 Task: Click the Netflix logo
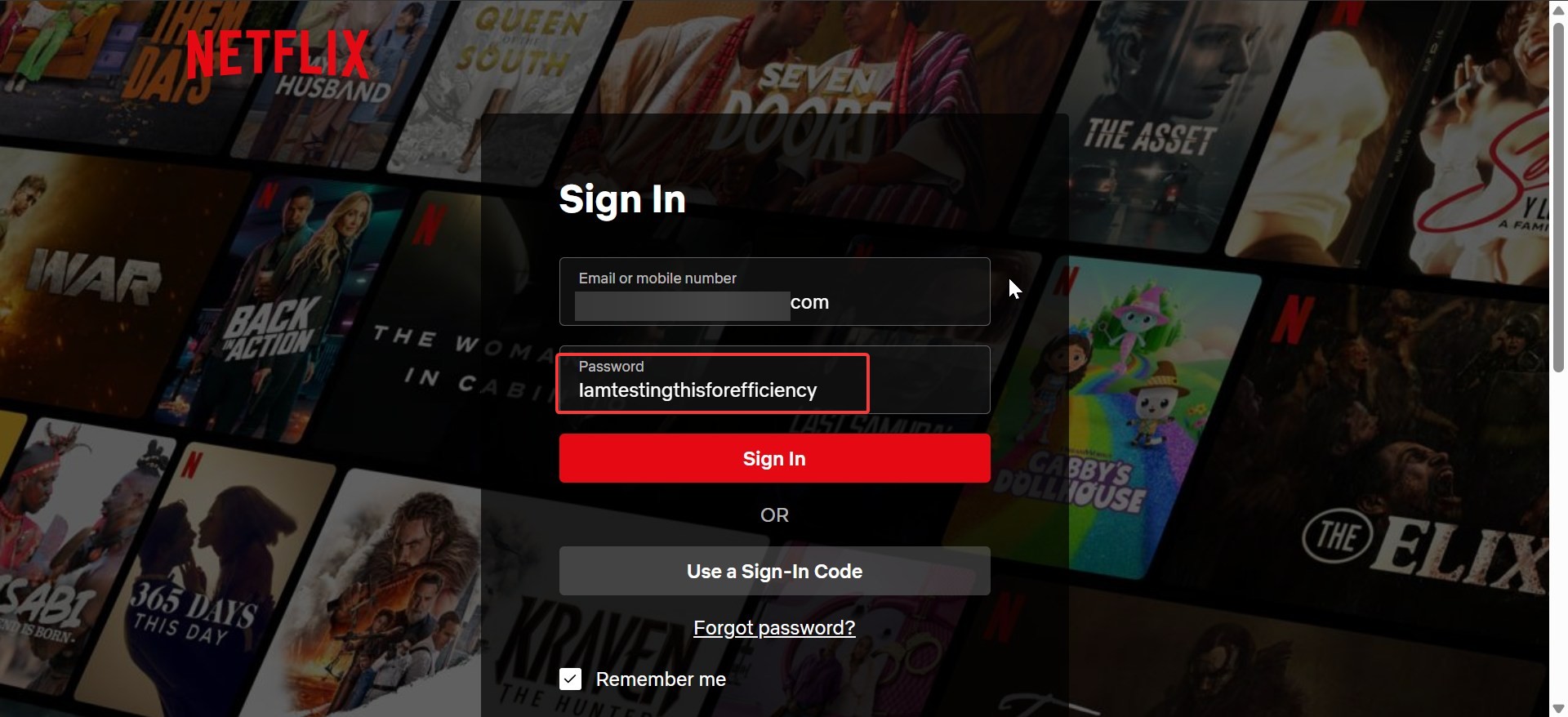(x=278, y=54)
